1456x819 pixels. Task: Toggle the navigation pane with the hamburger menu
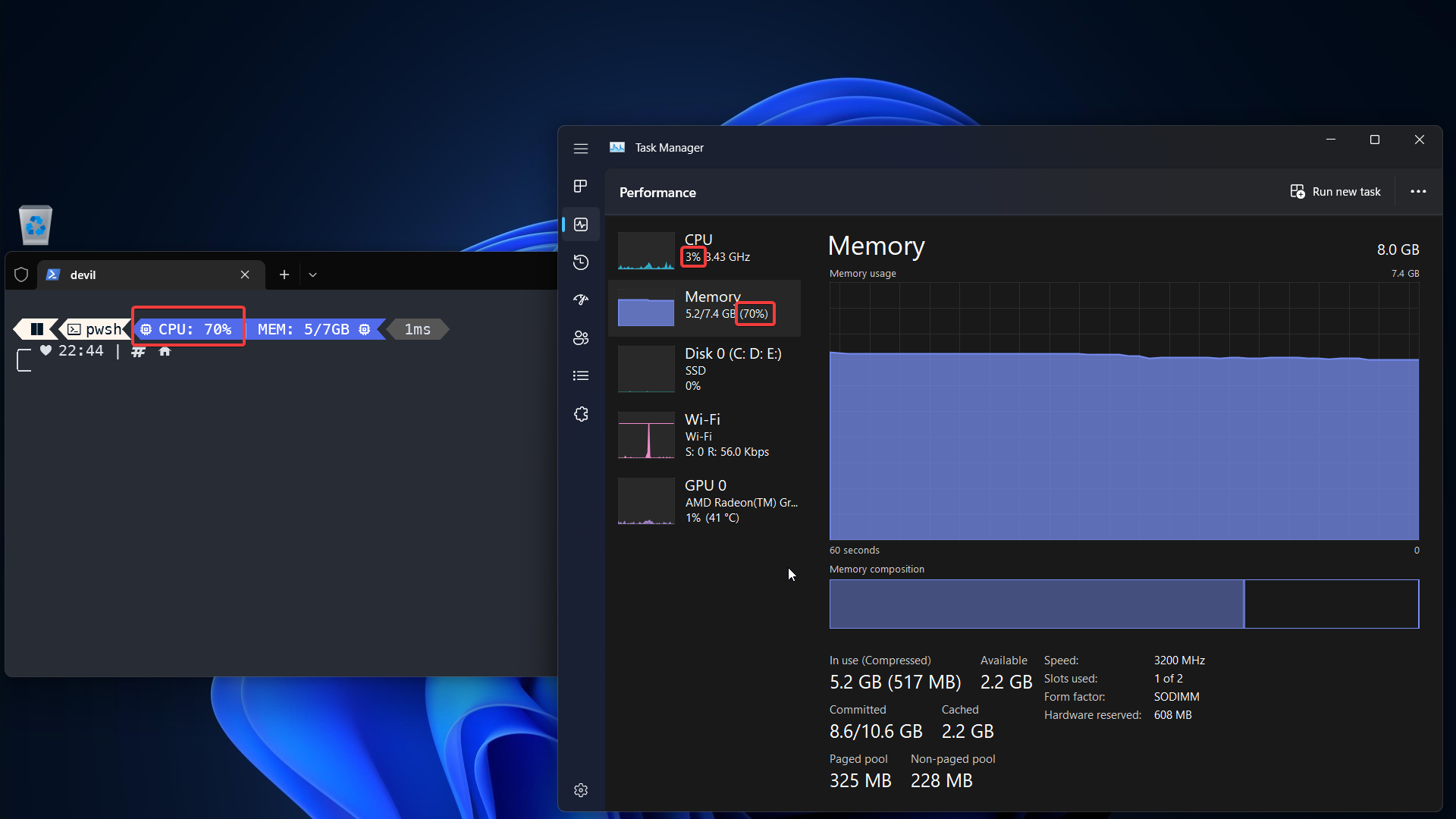pyautogui.click(x=581, y=149)
